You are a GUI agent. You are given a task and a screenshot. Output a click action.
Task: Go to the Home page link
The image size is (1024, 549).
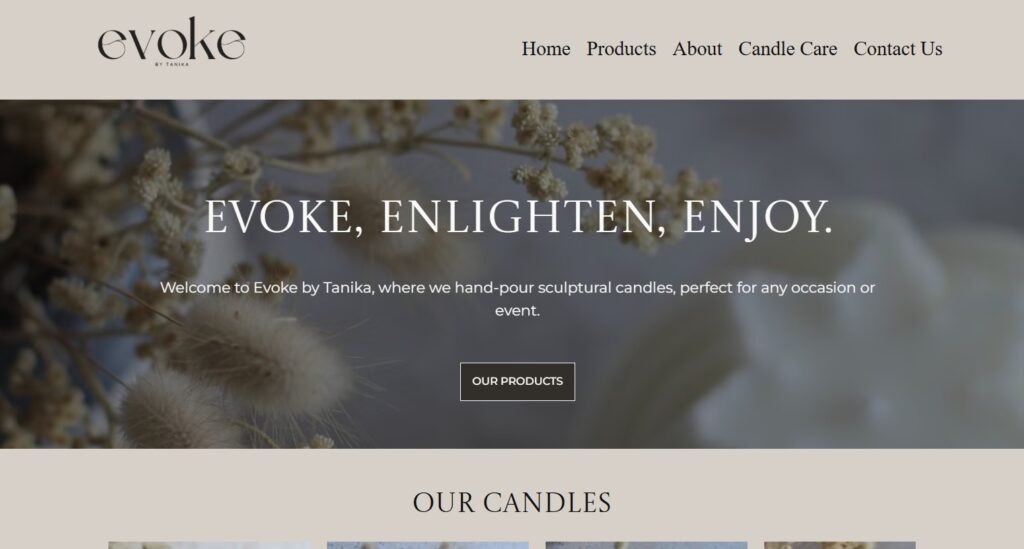[545, 49]
